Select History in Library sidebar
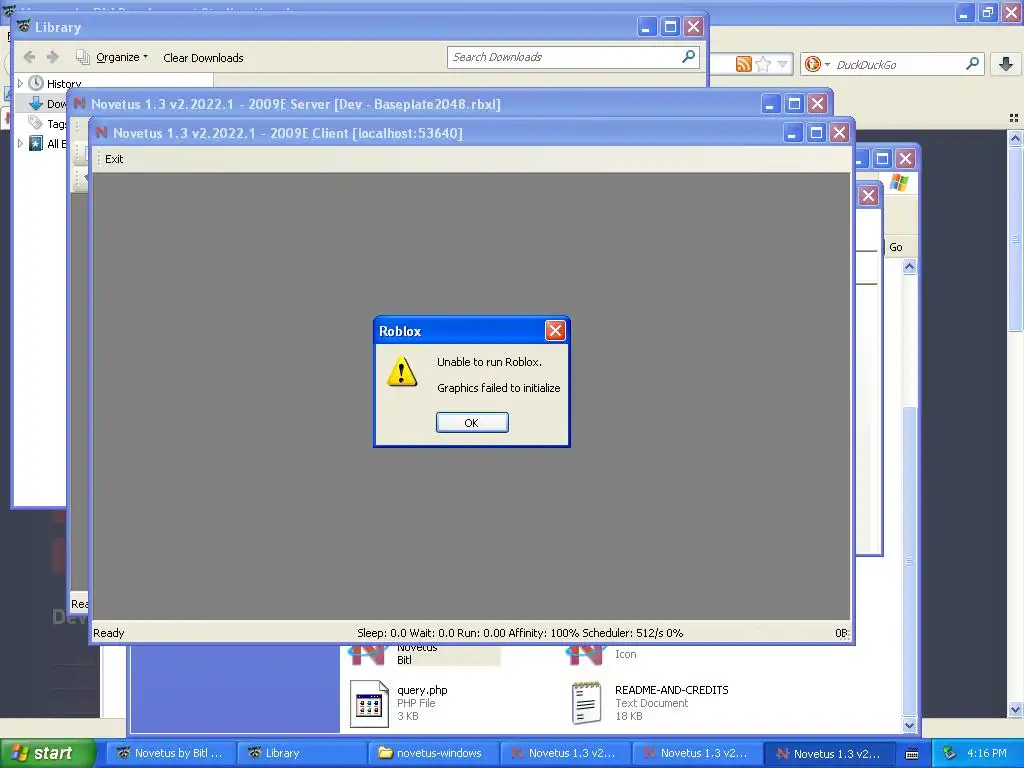Viewport: 1024px width, 768px height. point(64,84)
